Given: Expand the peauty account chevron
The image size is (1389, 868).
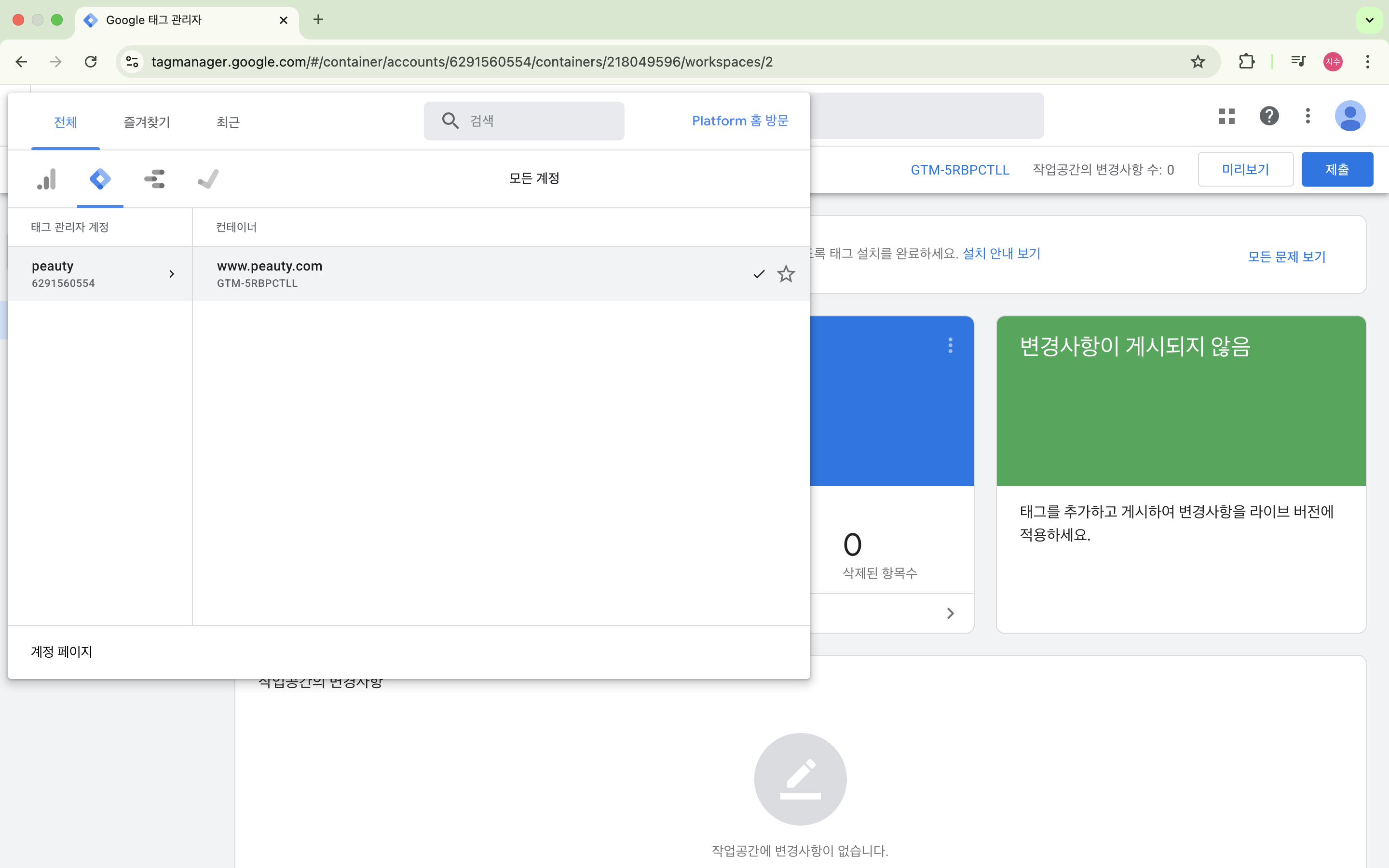Looking at the screenshot, I should click(171, 274).
